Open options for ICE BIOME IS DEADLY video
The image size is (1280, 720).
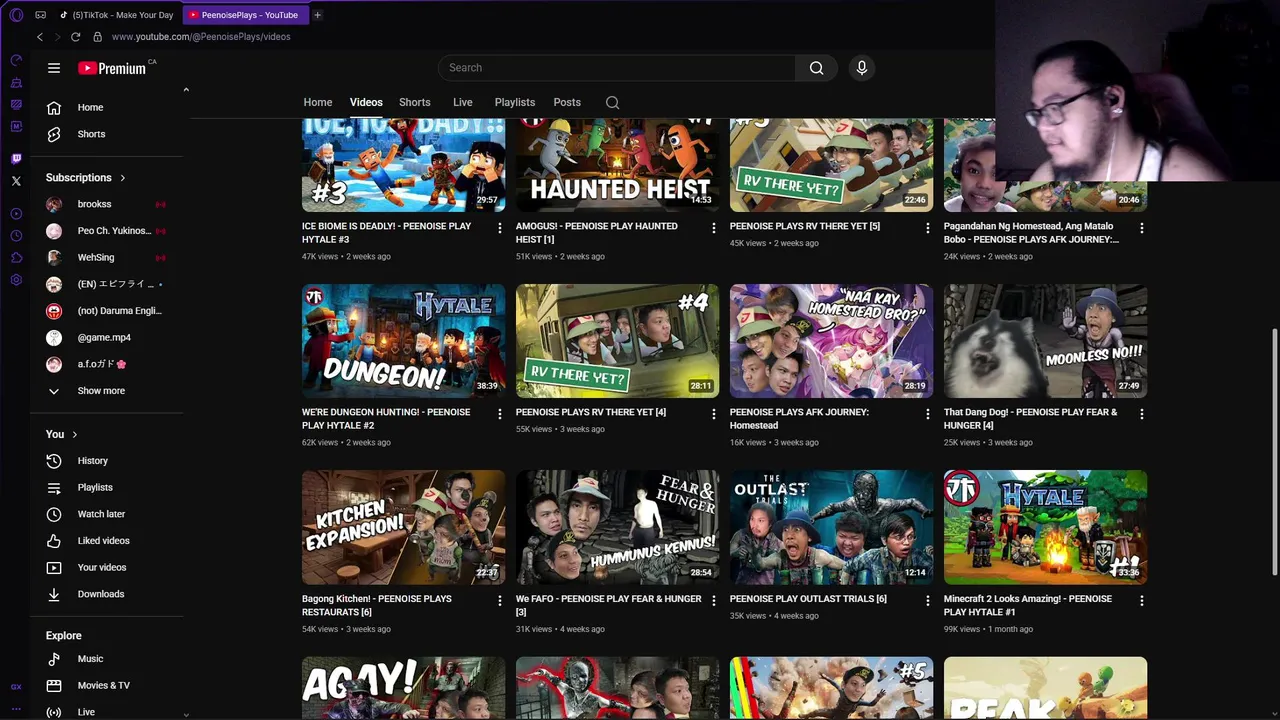click(x=500, y=228)
